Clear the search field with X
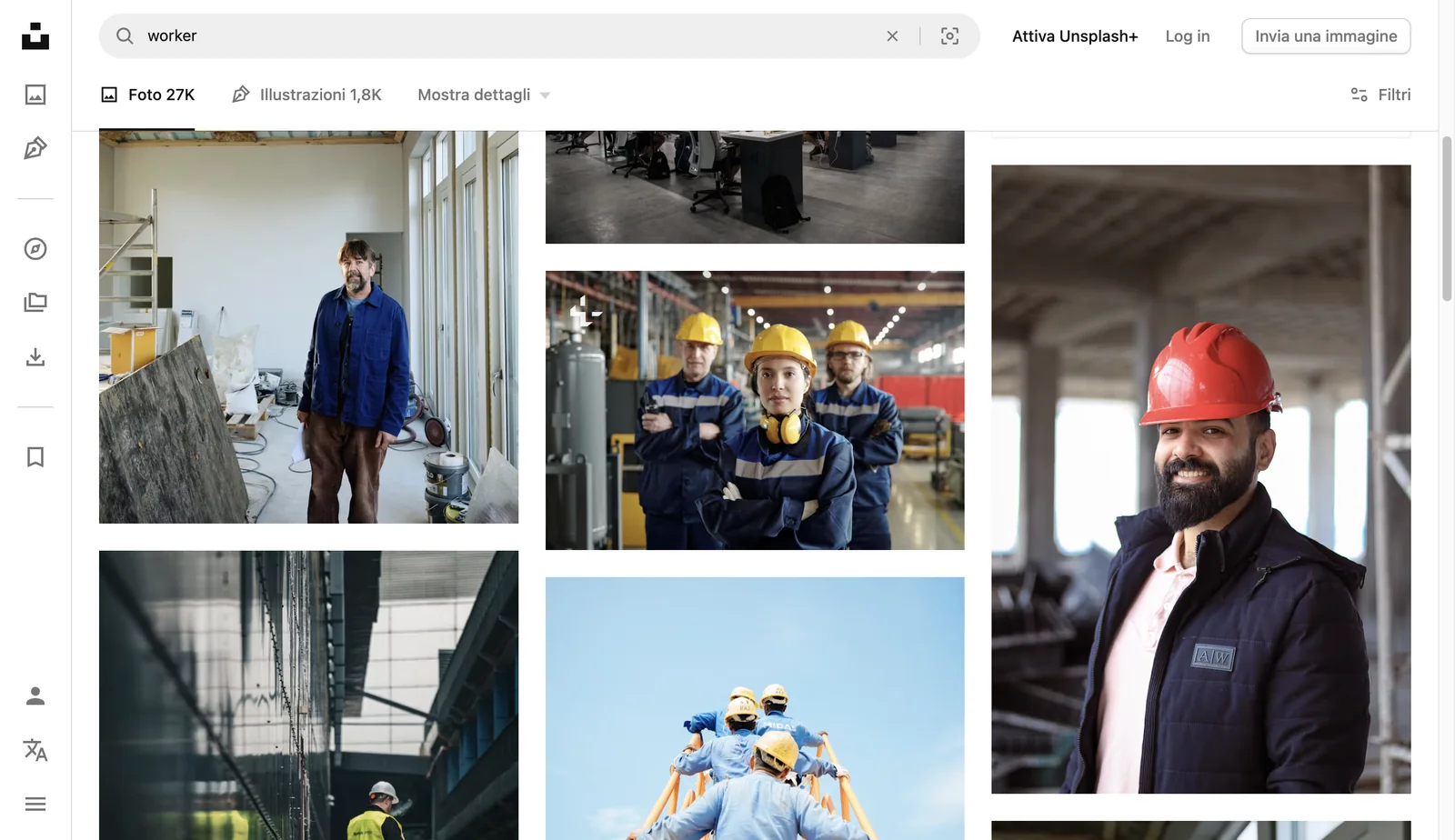Viewport: 1455px width, 840px height. pos(892,35)
